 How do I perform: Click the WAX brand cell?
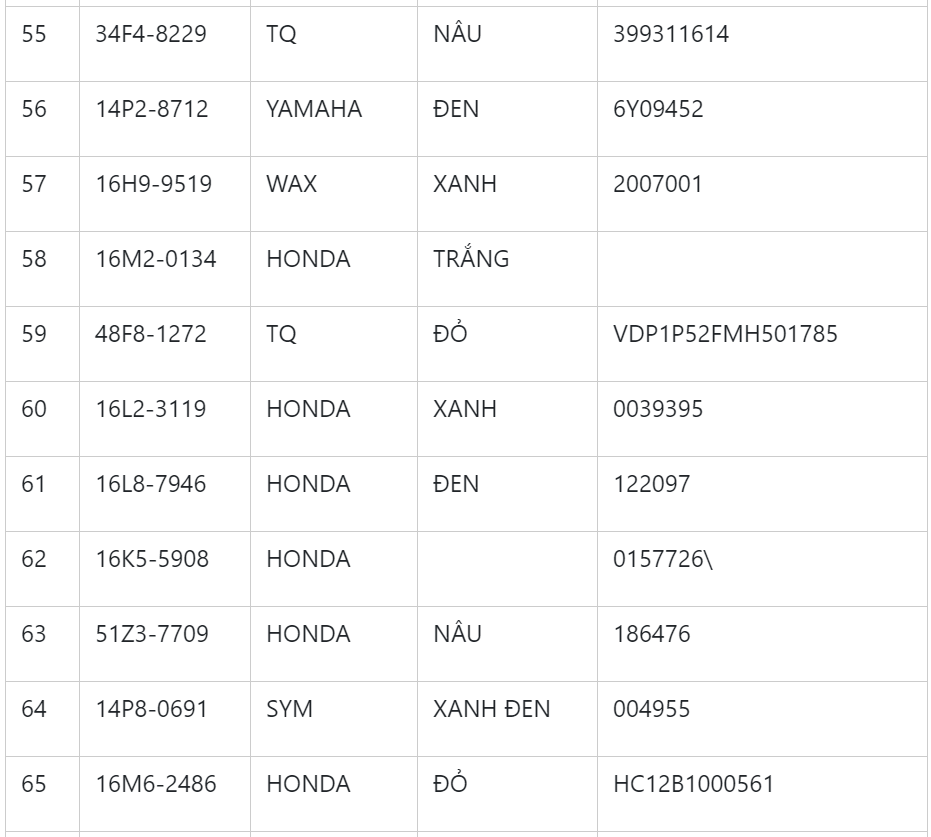tap(291, 184)
